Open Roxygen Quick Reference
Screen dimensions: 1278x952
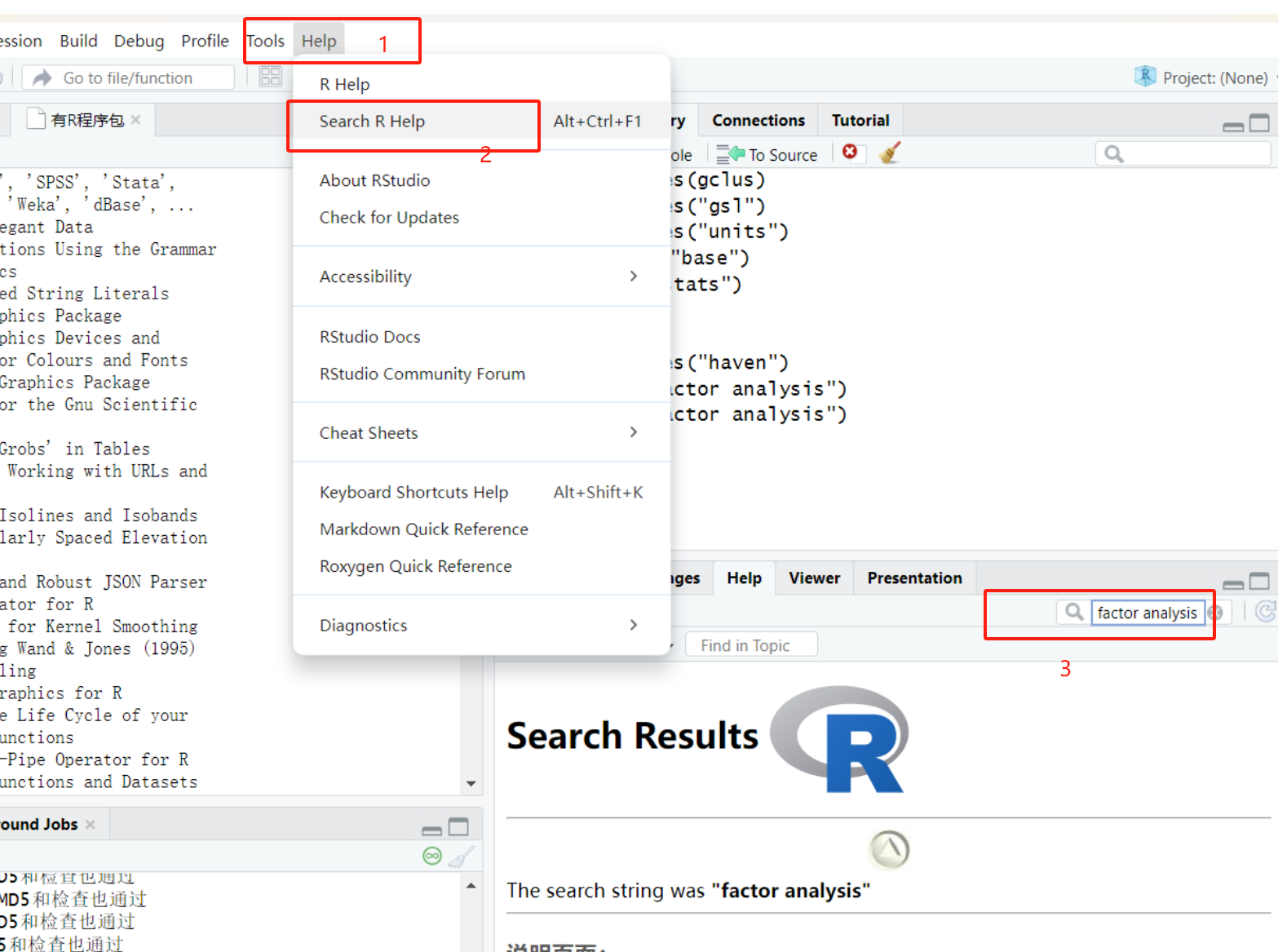tap(481, 566)
